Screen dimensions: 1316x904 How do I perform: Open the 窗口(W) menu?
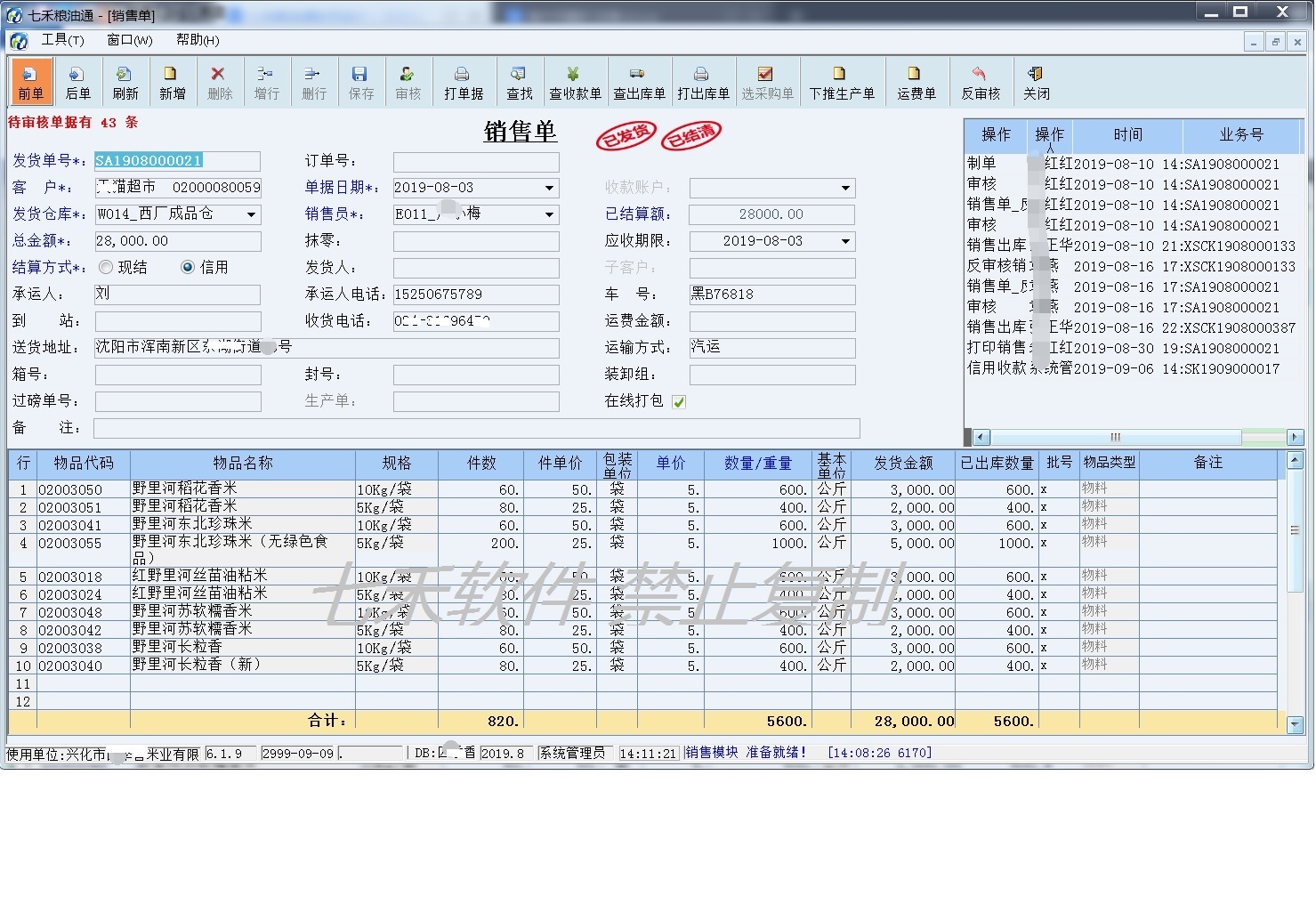130,40
